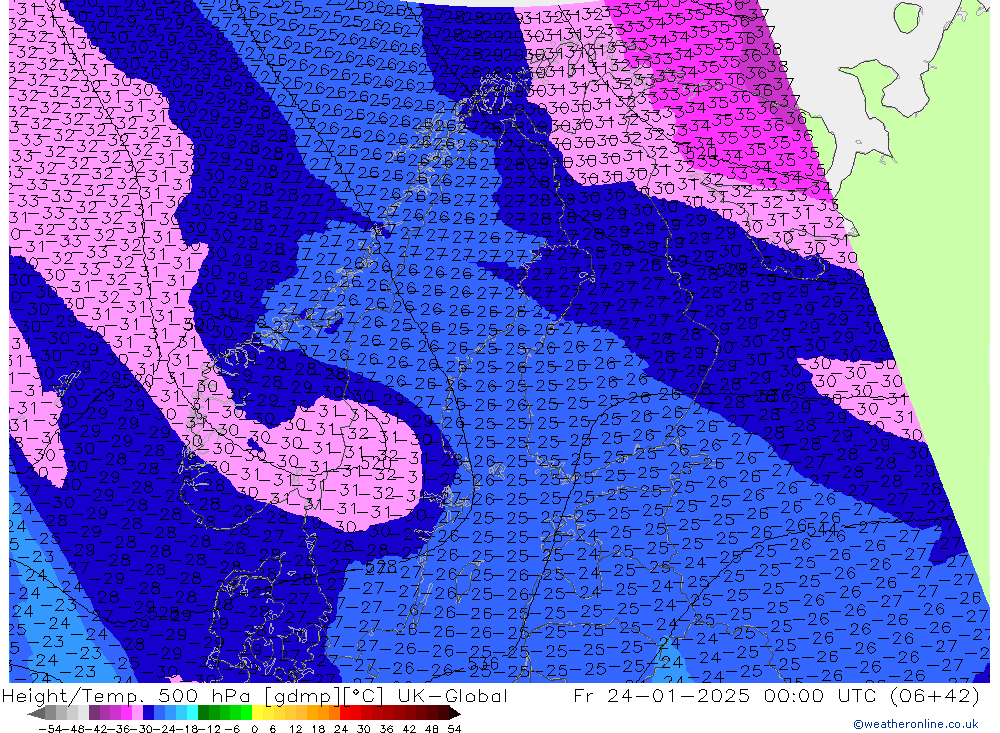Click the '-54' legend scale value
Viewport: 1000px width, 733px height.
(50, 729)
